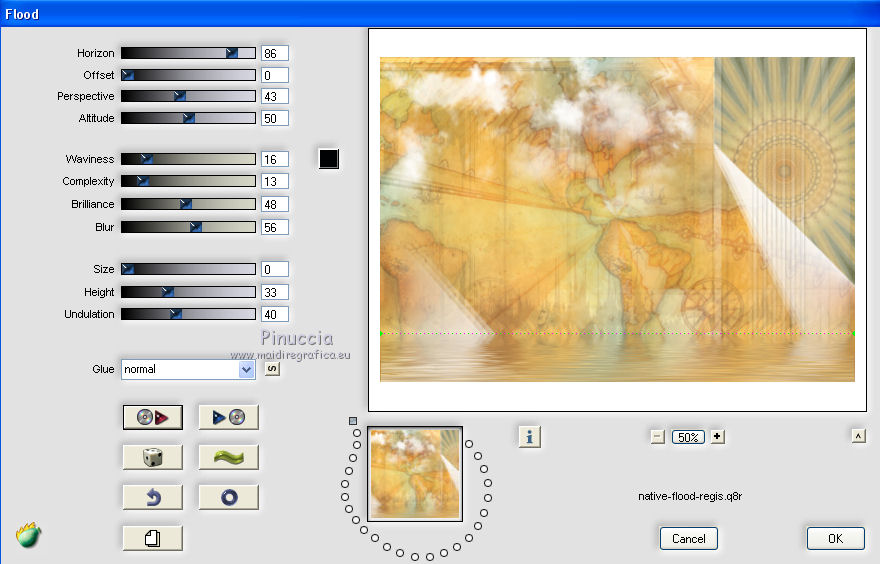Click the Altitude value field 50
The height and width of the screenshot is (564, 880).
pyautogui.click(x=275, y=118)
